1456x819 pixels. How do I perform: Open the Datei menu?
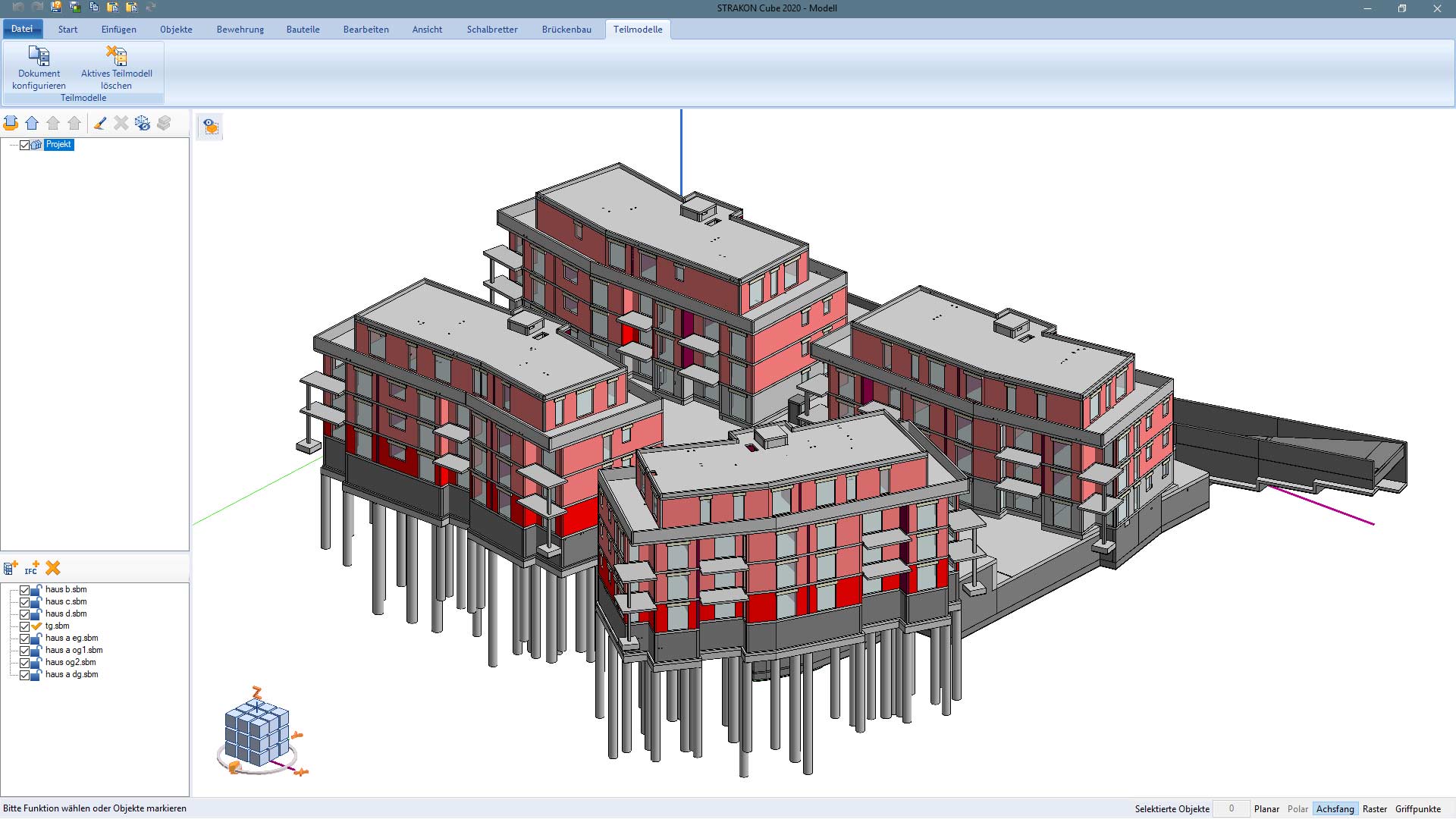point(22,29)
